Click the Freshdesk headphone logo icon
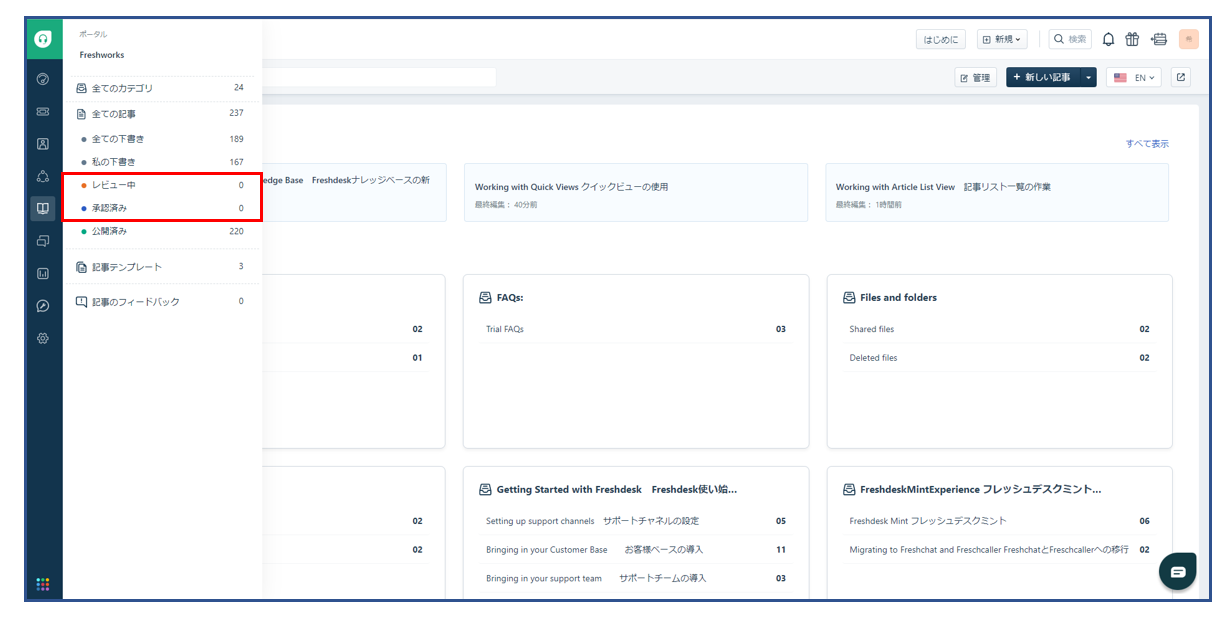 tap(43, 39)
